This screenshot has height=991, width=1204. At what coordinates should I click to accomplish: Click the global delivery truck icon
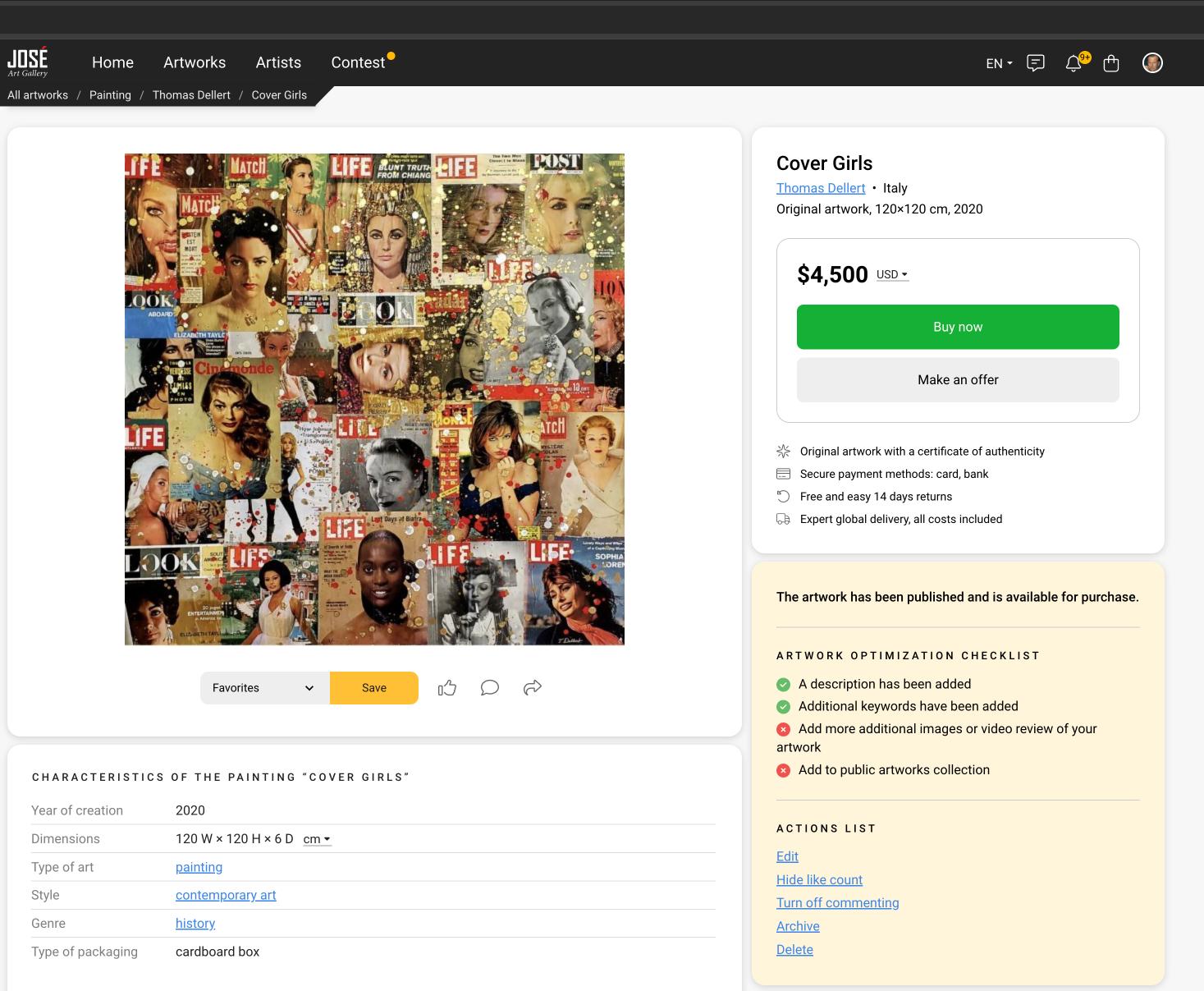[x=783, y=519]
